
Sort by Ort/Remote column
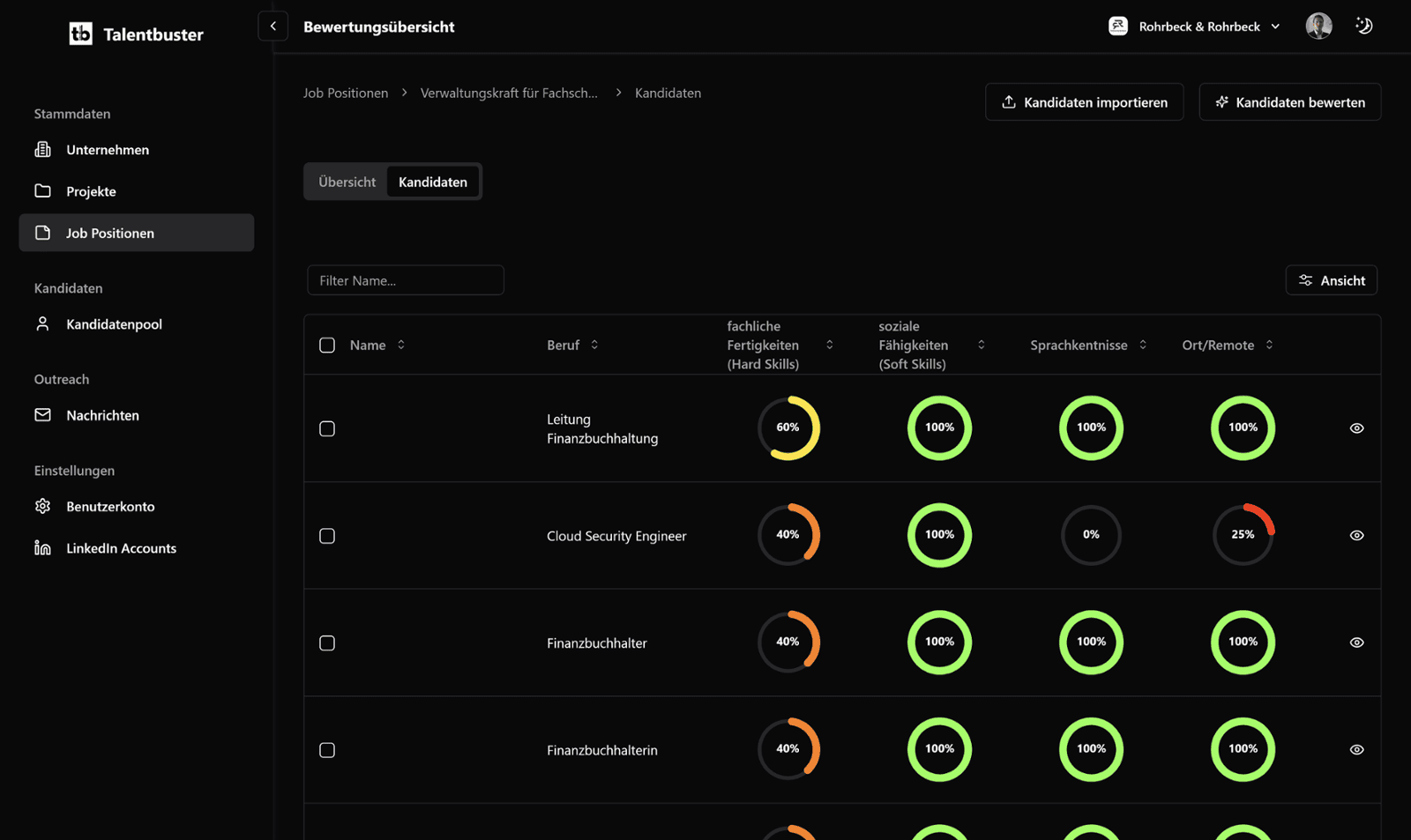[1228, 346]
